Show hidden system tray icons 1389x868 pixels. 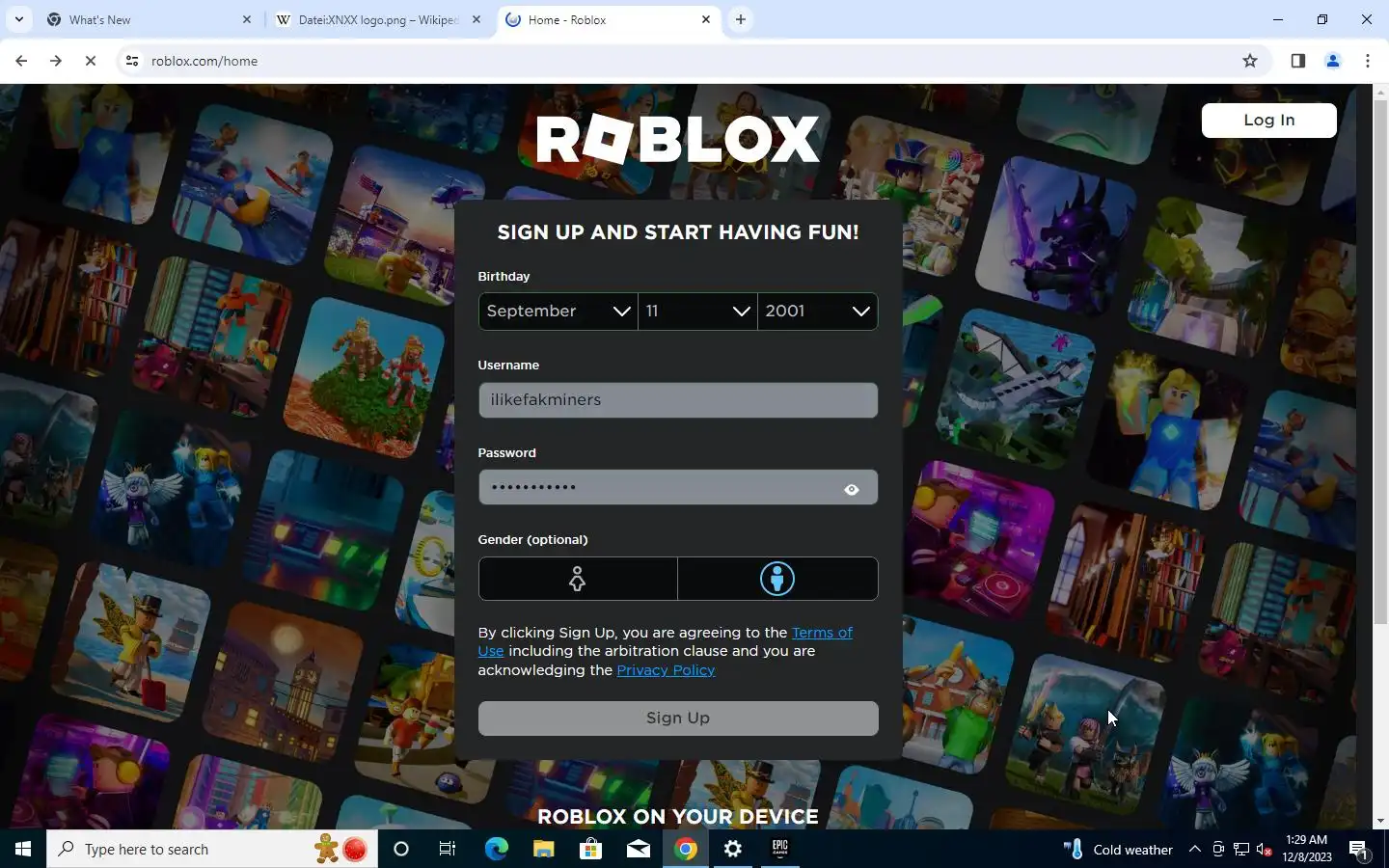[x=1194, y=849]
